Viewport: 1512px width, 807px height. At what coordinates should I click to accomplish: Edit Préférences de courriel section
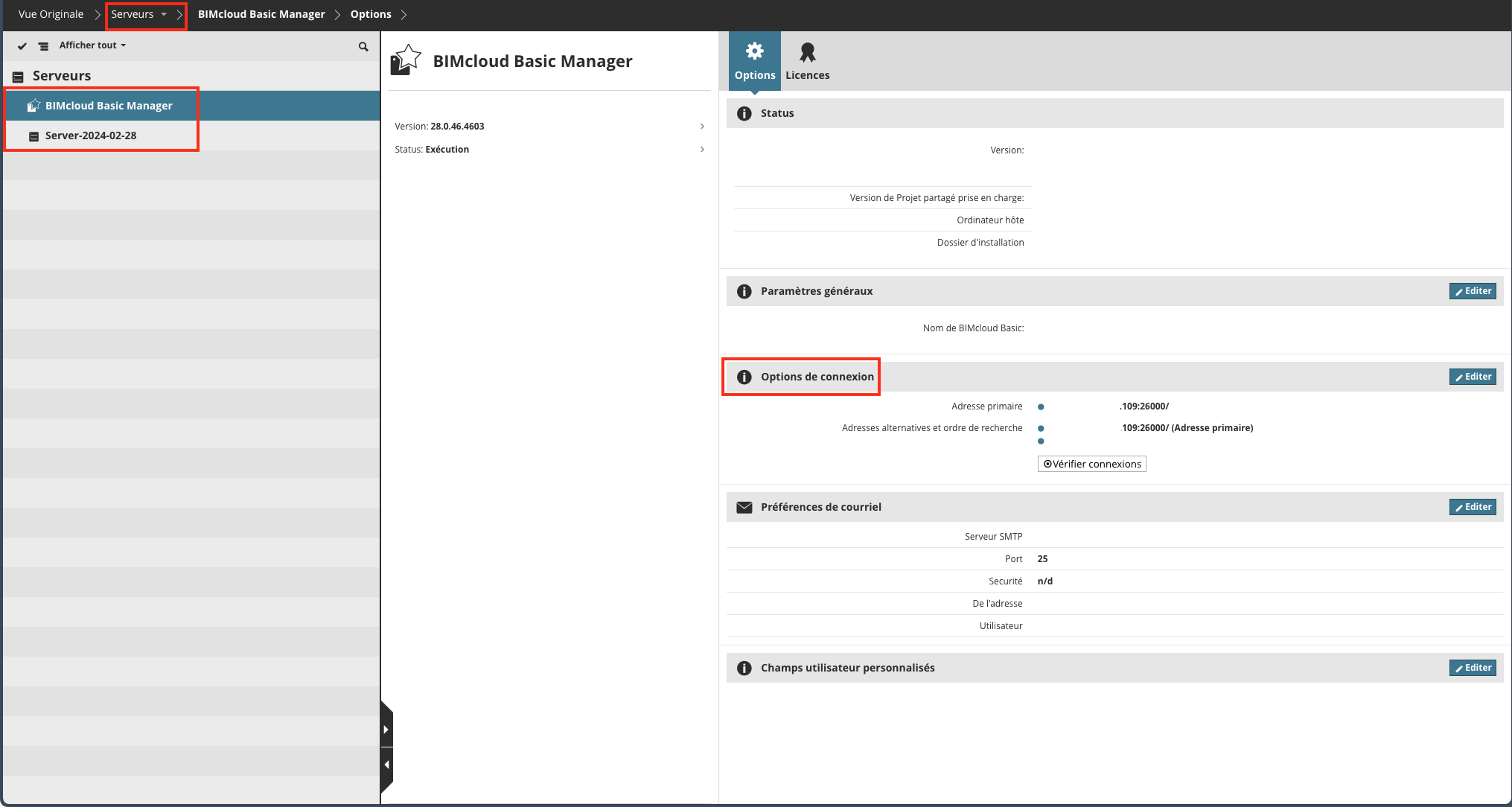click(1473, 507)
